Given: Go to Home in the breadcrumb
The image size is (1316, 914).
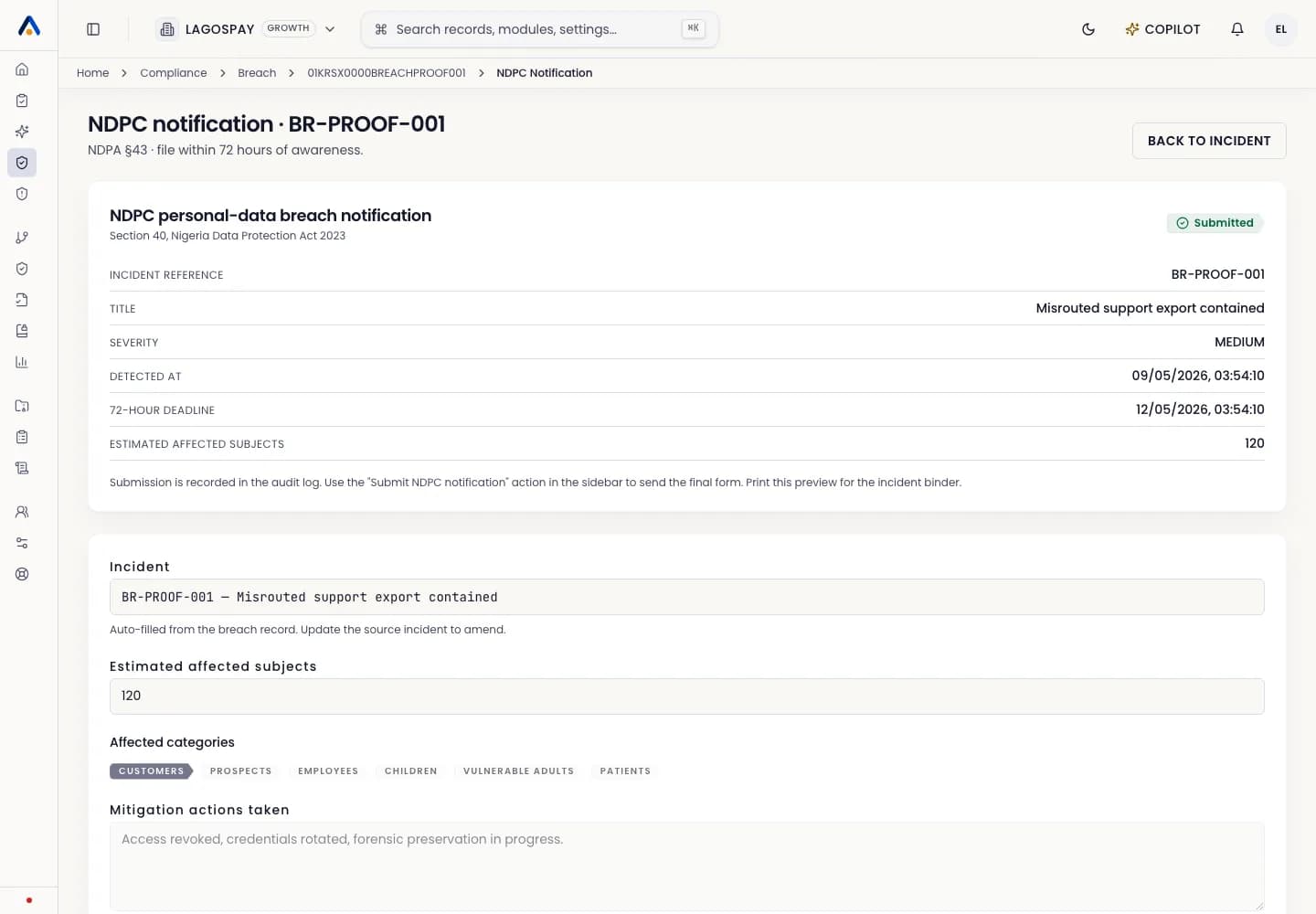Looking at the screenshot, I should pyautogui.click(x=92, y=73).
